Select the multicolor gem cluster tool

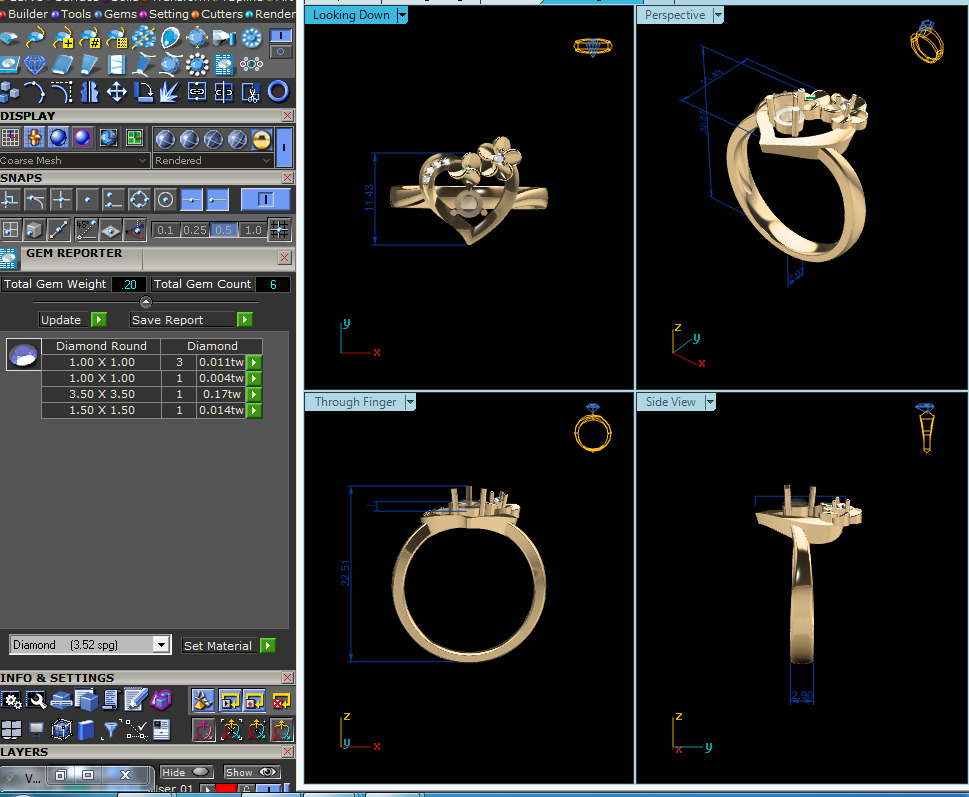pyautogui.click(x=252, y=64)
